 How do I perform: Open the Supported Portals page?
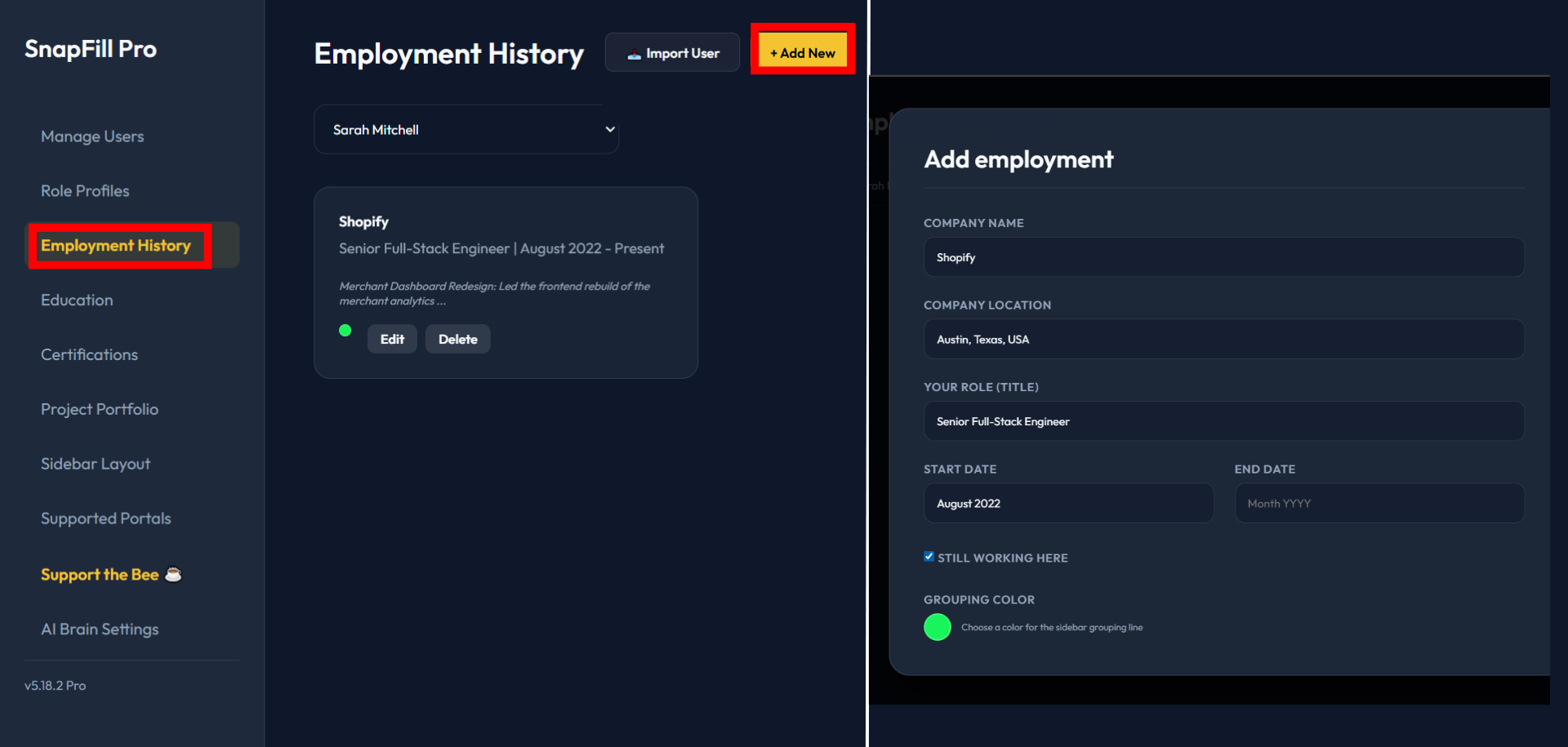coord(106,518)
